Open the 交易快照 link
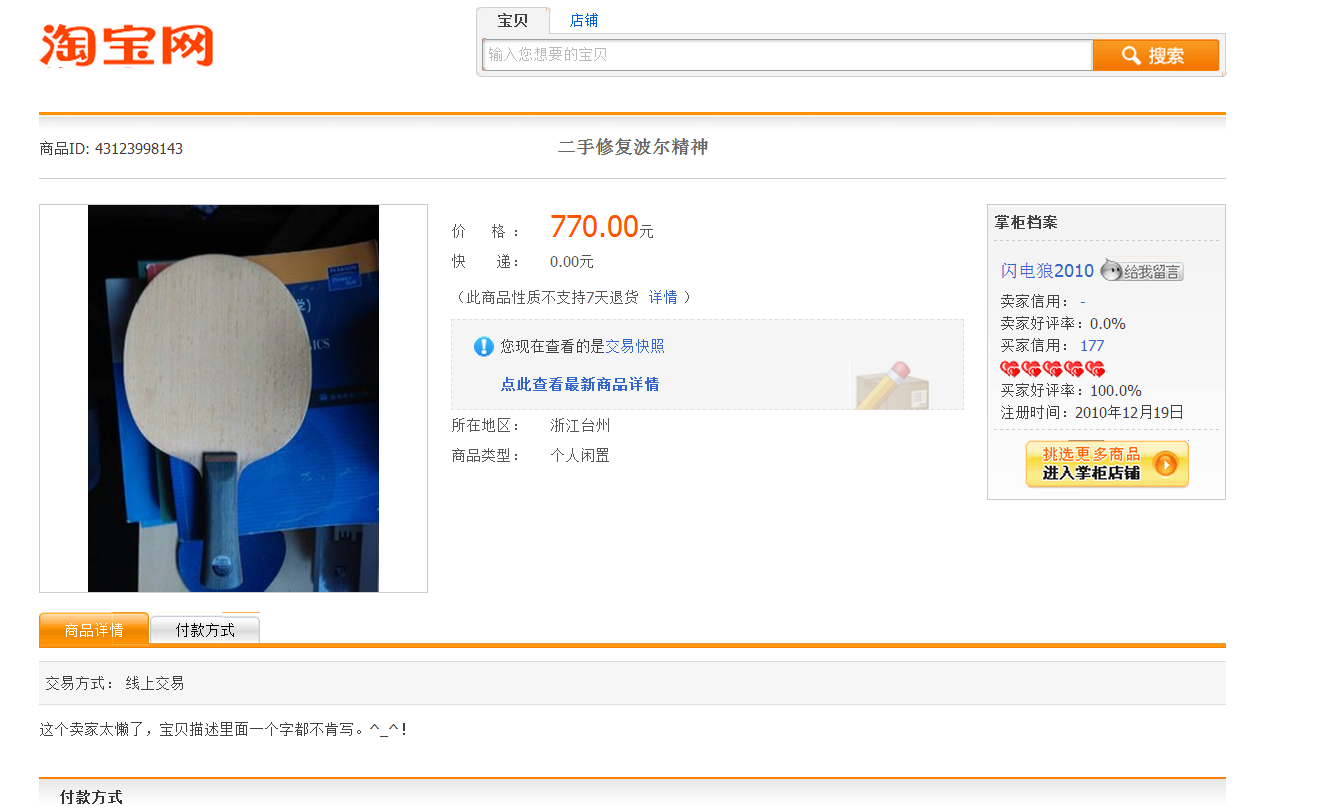The image size is (1335, 809). [635, 347]
